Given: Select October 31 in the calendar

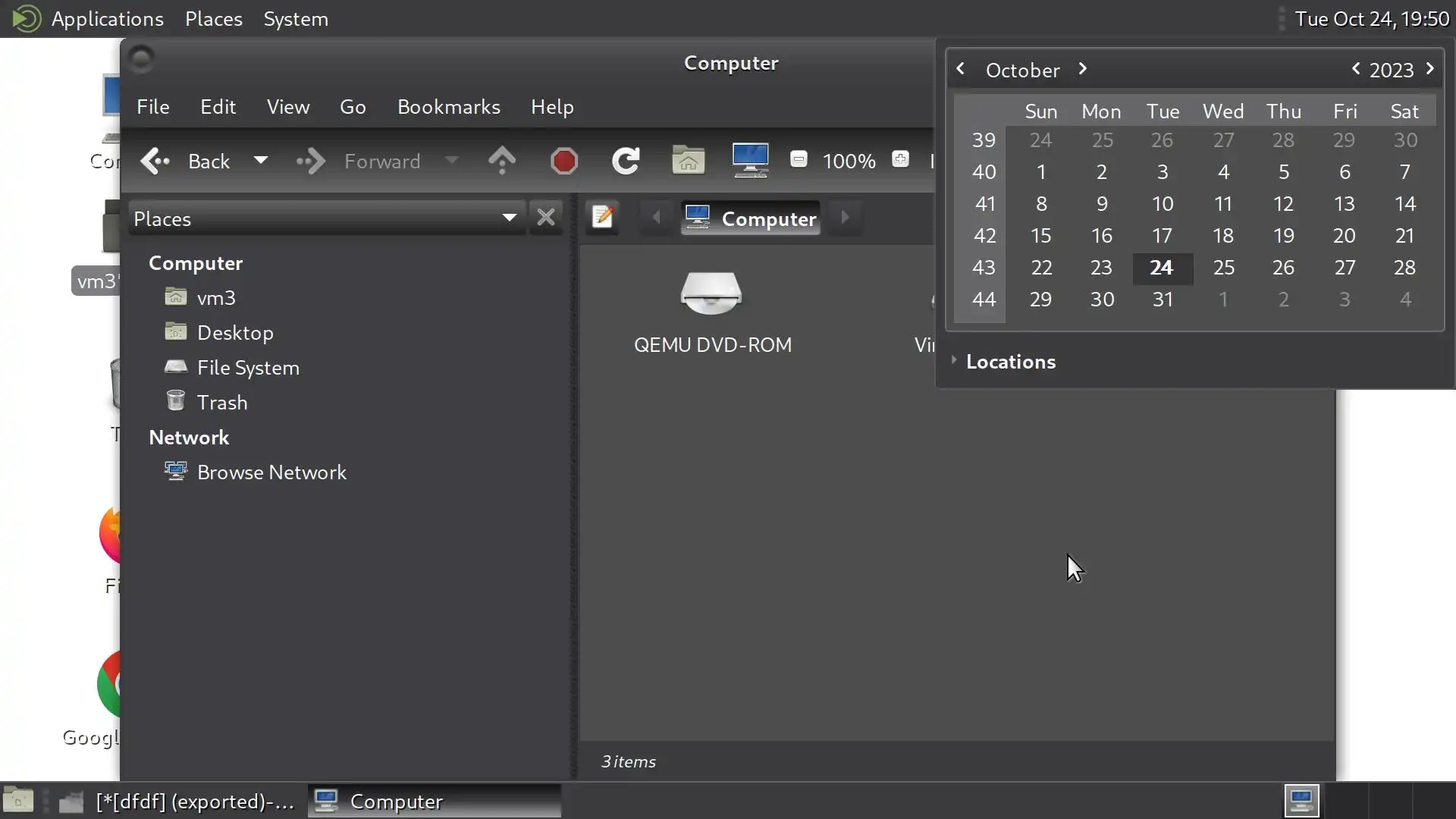Looking at the screenshot, I should click(x=1162, y=300).
